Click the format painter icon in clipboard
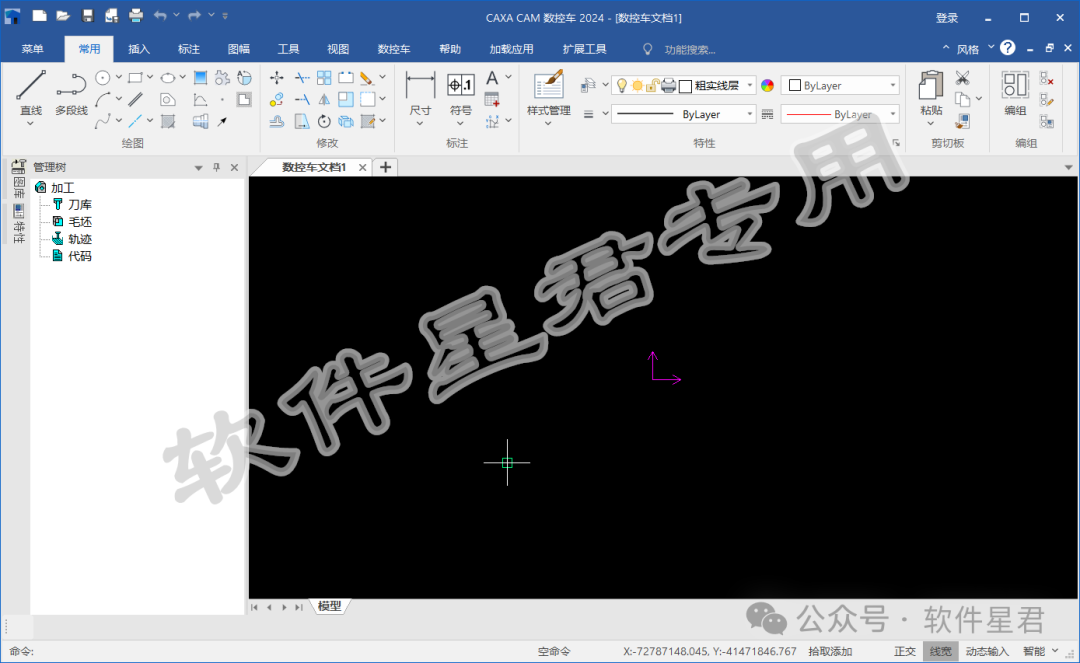 962,122
